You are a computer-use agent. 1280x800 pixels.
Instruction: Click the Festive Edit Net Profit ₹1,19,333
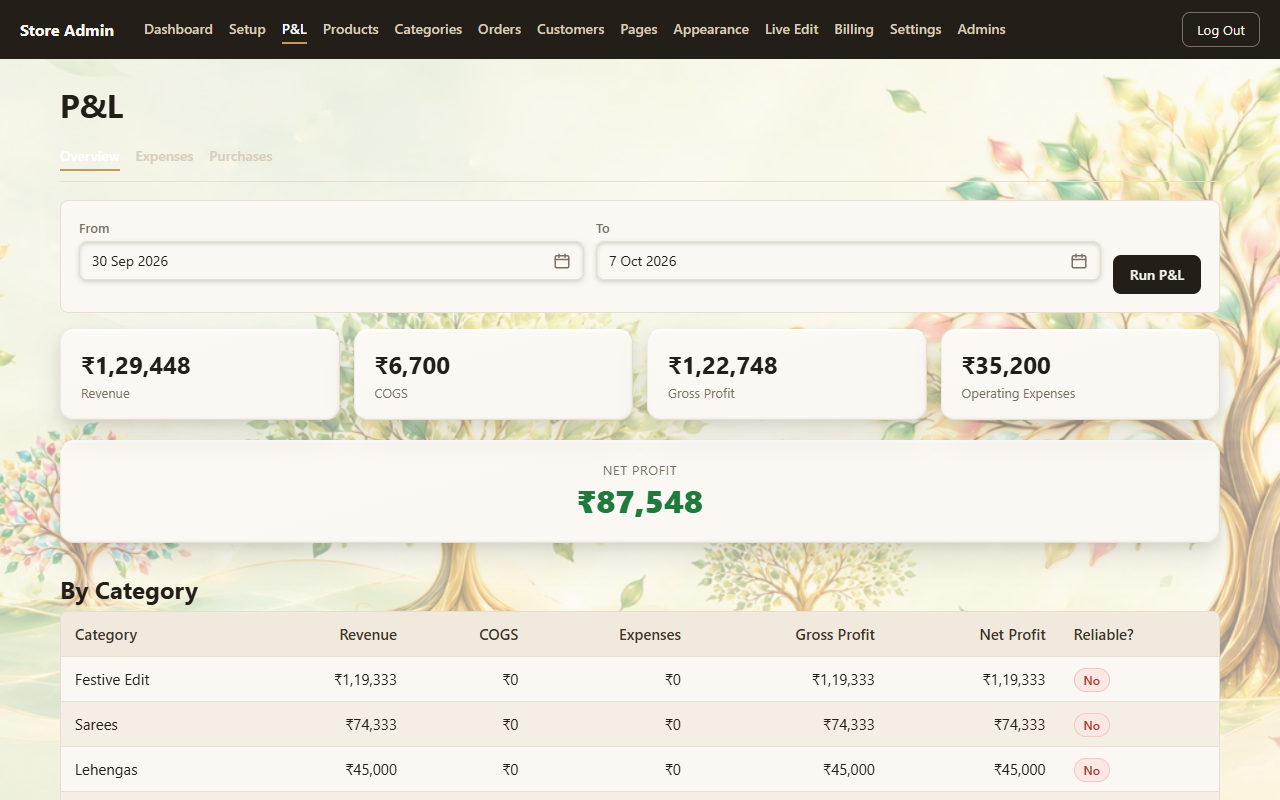pyautogui.click(x=1014, y=680)
